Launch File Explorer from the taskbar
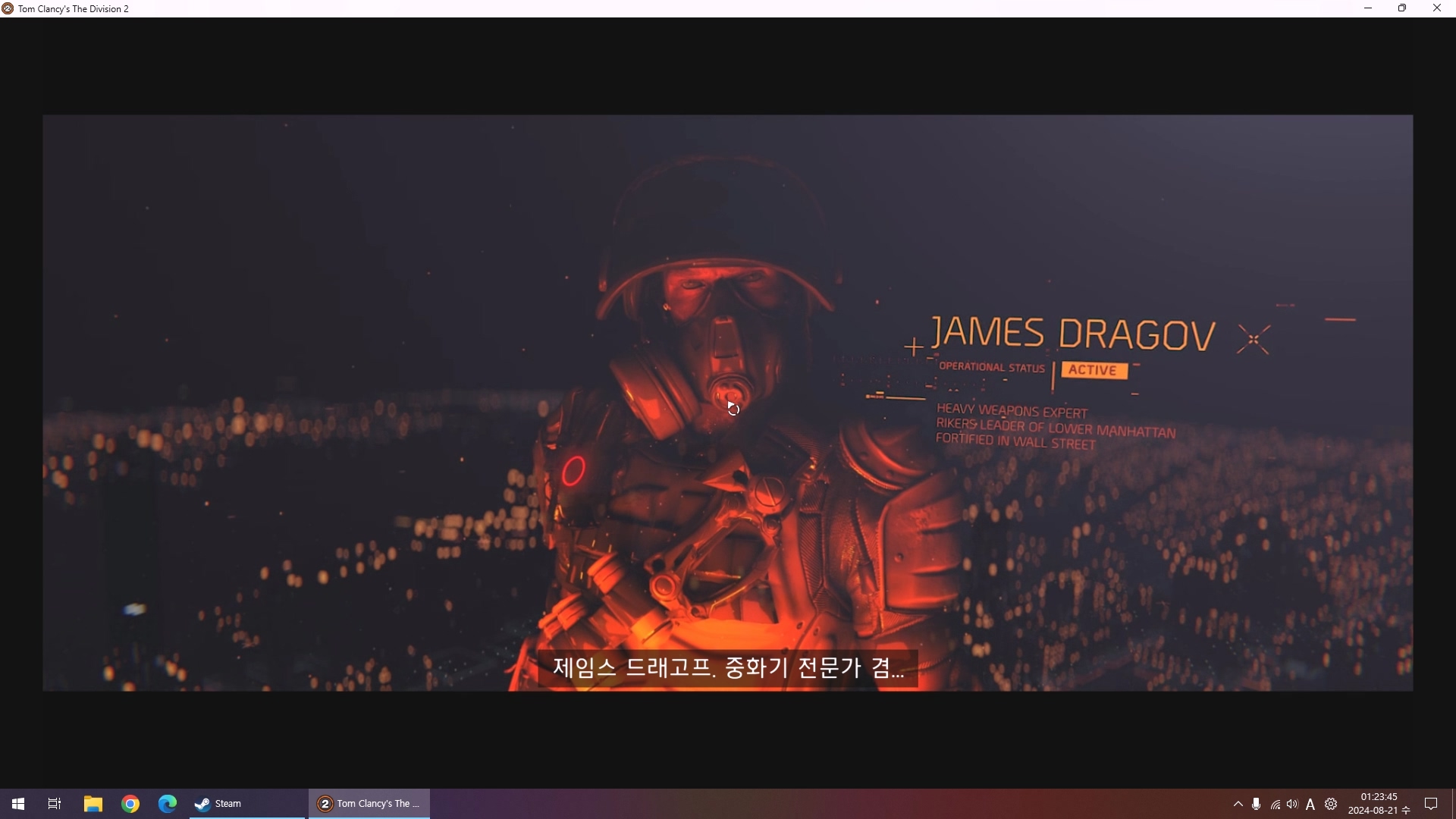Screen dimensions: 1456x819 [x=93, y=804]
